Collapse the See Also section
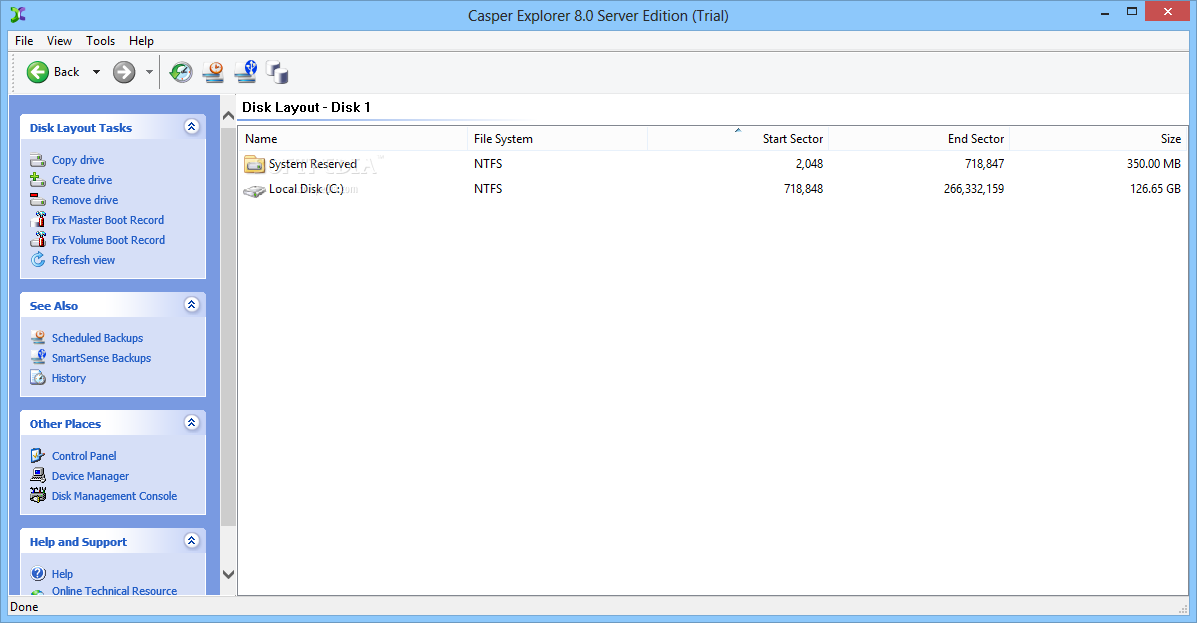This screenshot has width=1197, height=623. 192,305
